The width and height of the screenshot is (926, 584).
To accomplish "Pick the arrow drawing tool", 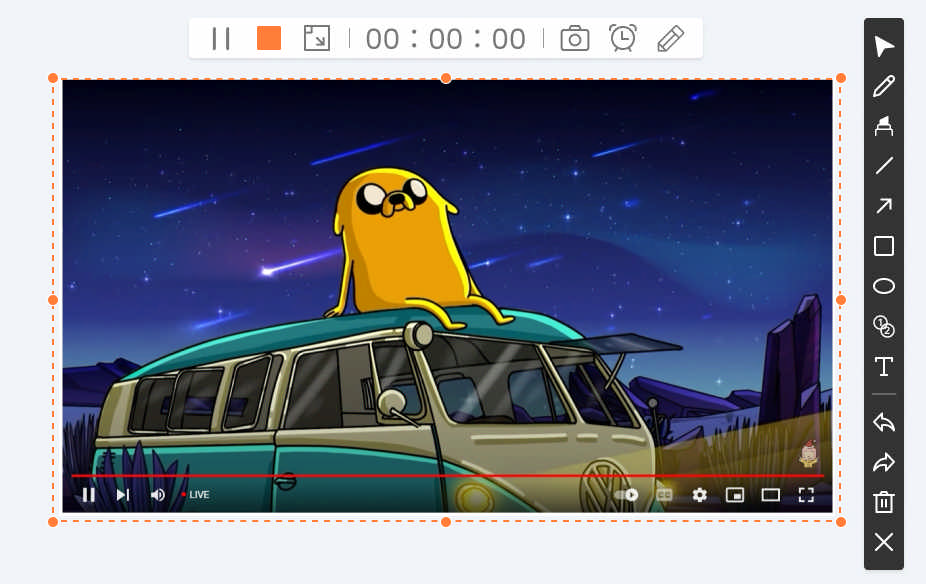I will 884,205.
